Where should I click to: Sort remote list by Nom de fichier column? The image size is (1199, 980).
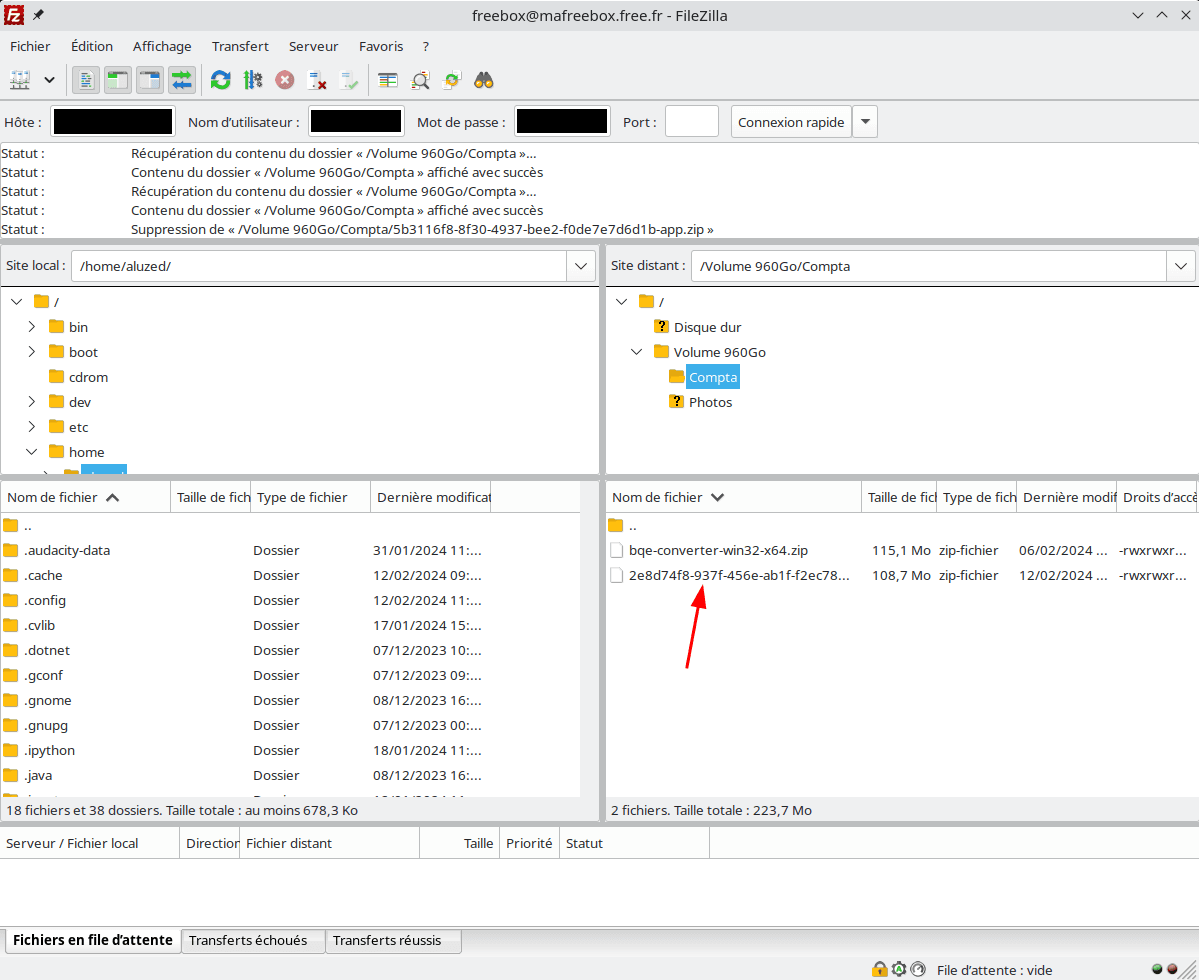[x=734, y=498]
